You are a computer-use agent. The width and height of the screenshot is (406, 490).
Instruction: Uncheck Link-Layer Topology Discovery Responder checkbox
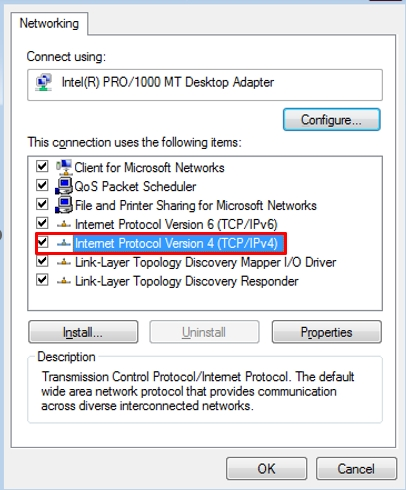tap(42, 280)
